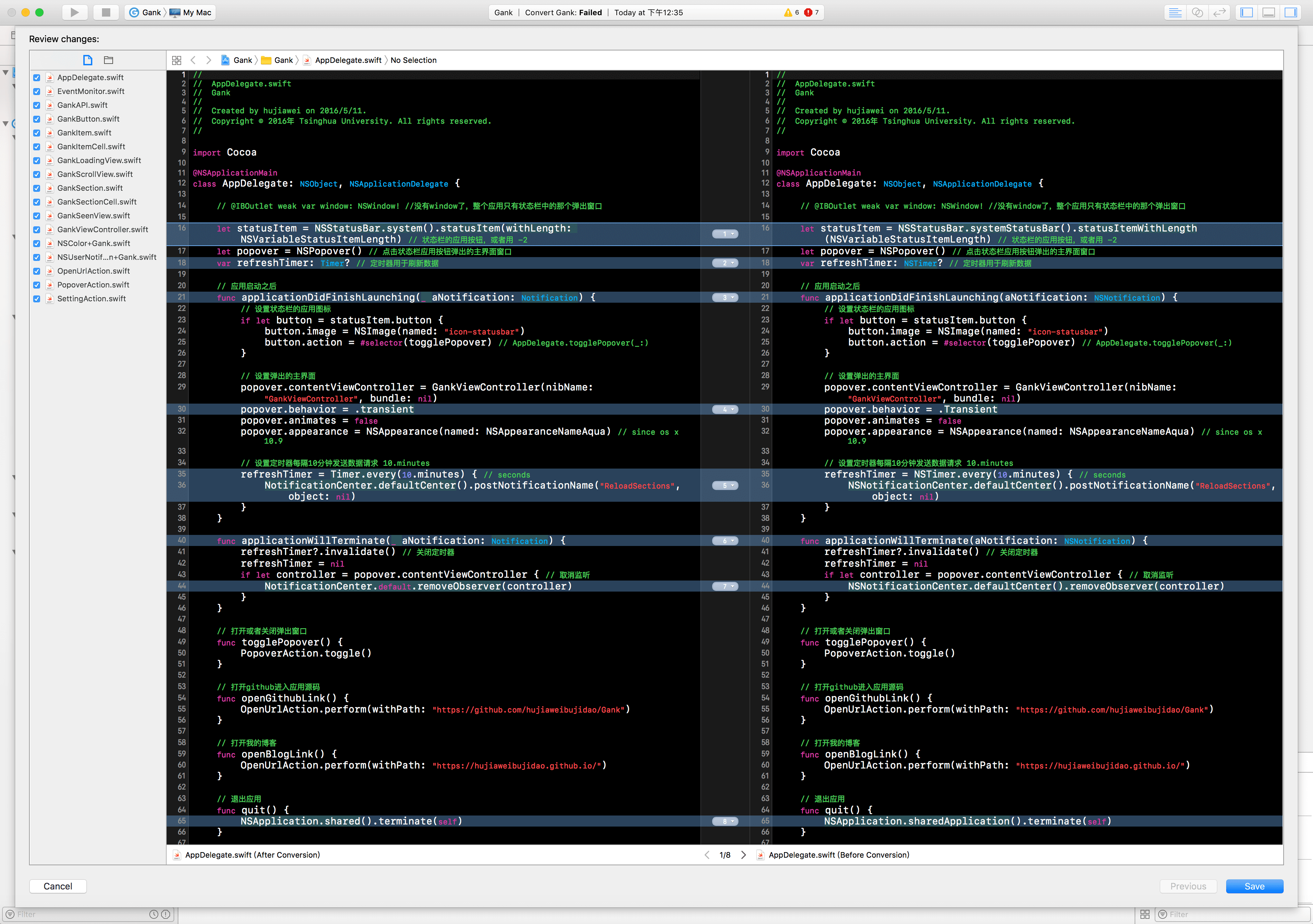The height and width of the screenshot is (924, 1313).
Task: Click AppDelegate.swift in the breadcrumb path
Action: tap(348, 60)
